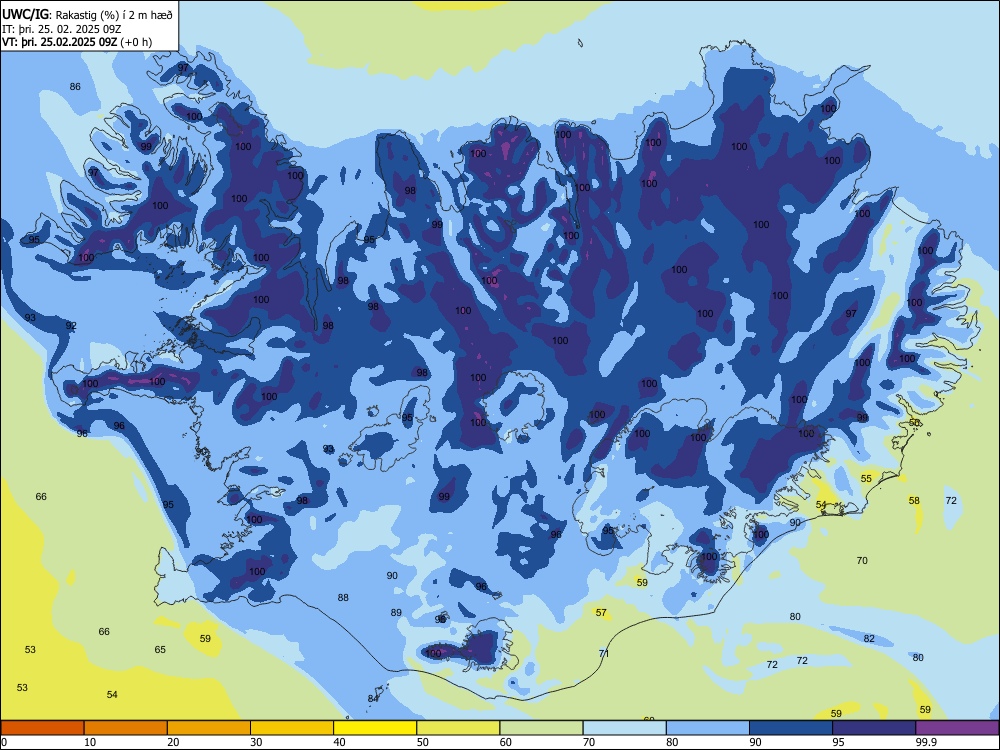The width and height of the screenshot is (1000, 750).
Task: Pick the light green 60–70 legend swatch
Action: pos(541,728)
